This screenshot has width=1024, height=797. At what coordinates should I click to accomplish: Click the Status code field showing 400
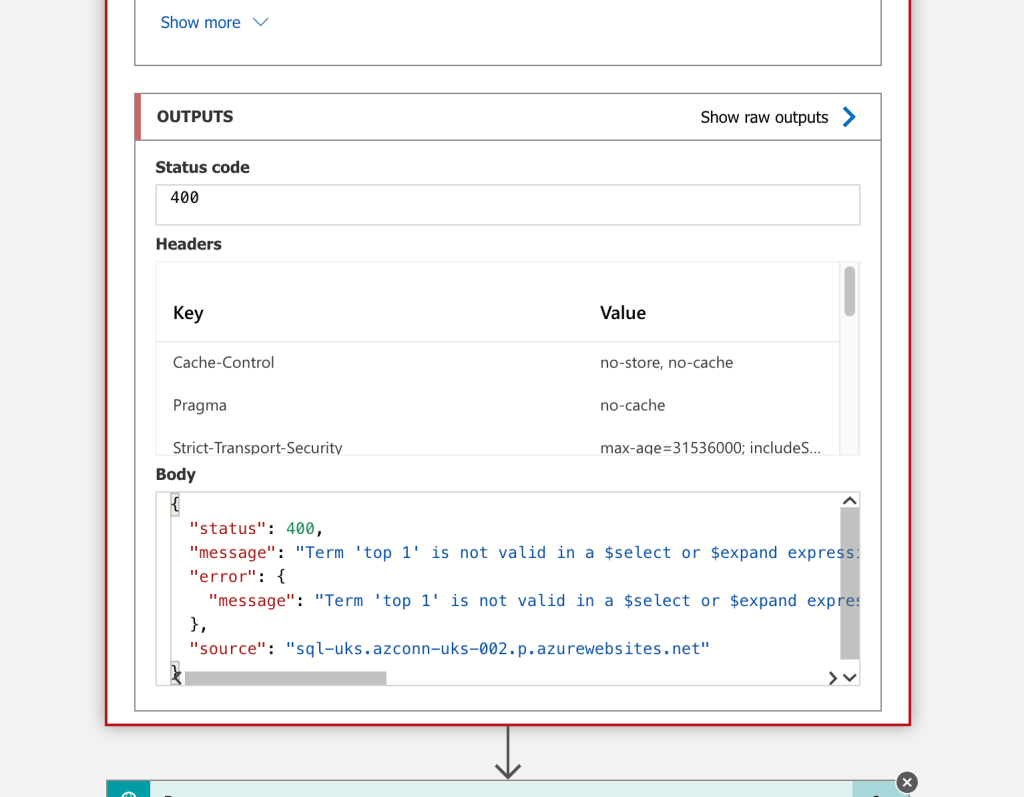tap(507, 205)
